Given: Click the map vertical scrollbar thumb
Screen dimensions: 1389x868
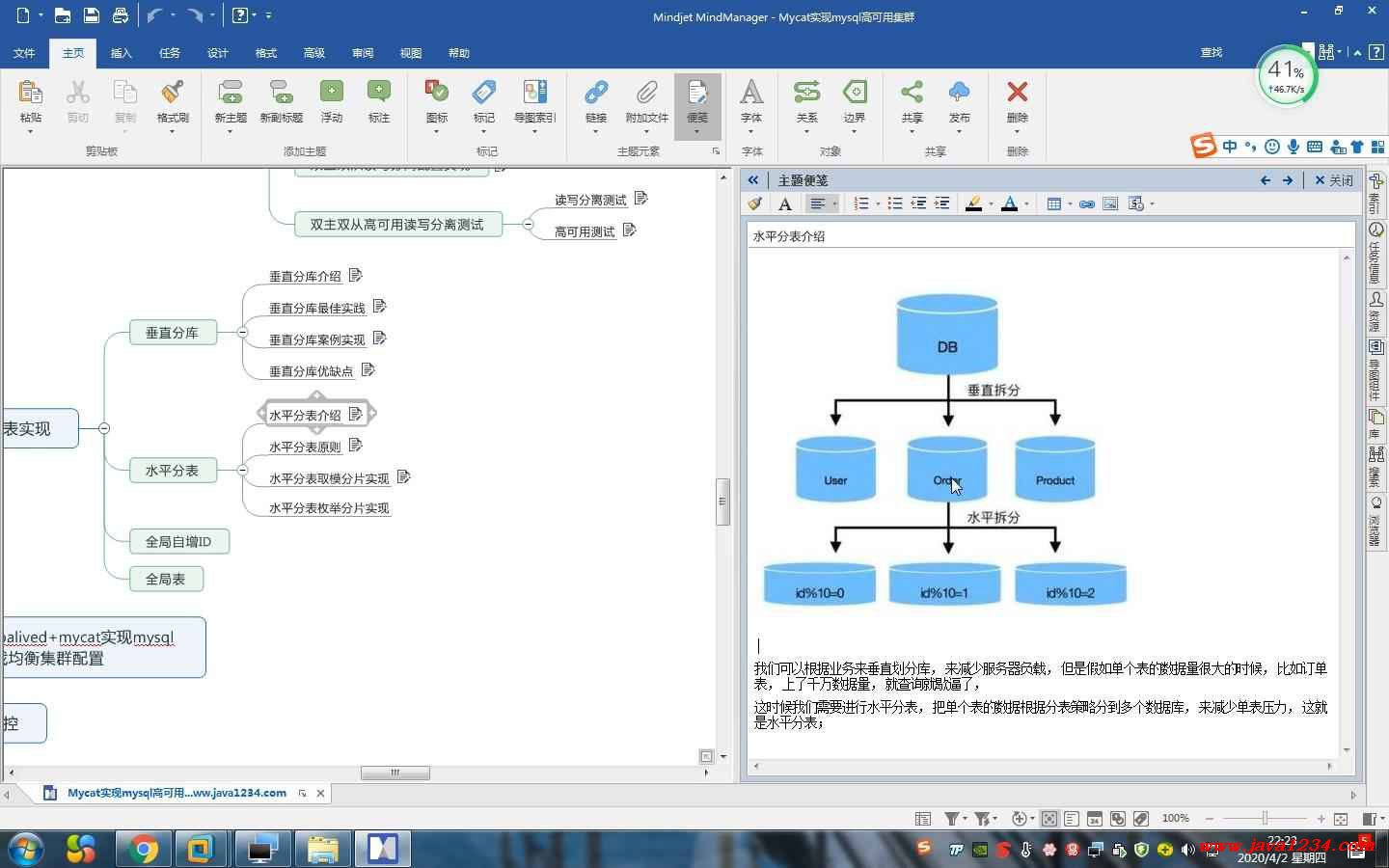Looking at the screenshot, I should coord(722,502).
